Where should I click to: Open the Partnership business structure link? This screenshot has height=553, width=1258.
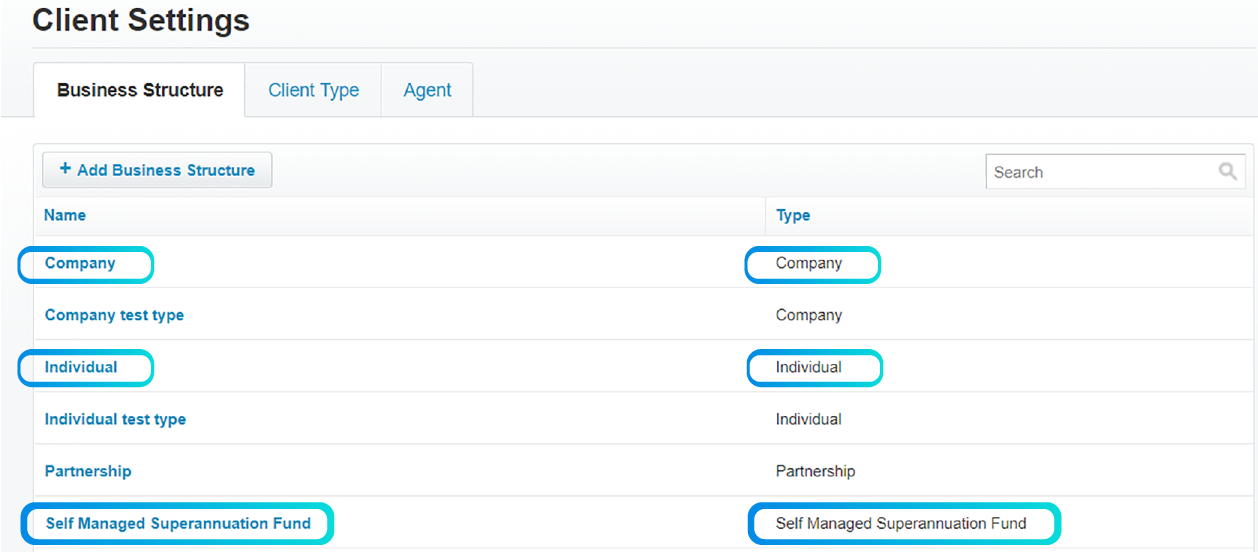pyautogui.click(x=88, y=471)
